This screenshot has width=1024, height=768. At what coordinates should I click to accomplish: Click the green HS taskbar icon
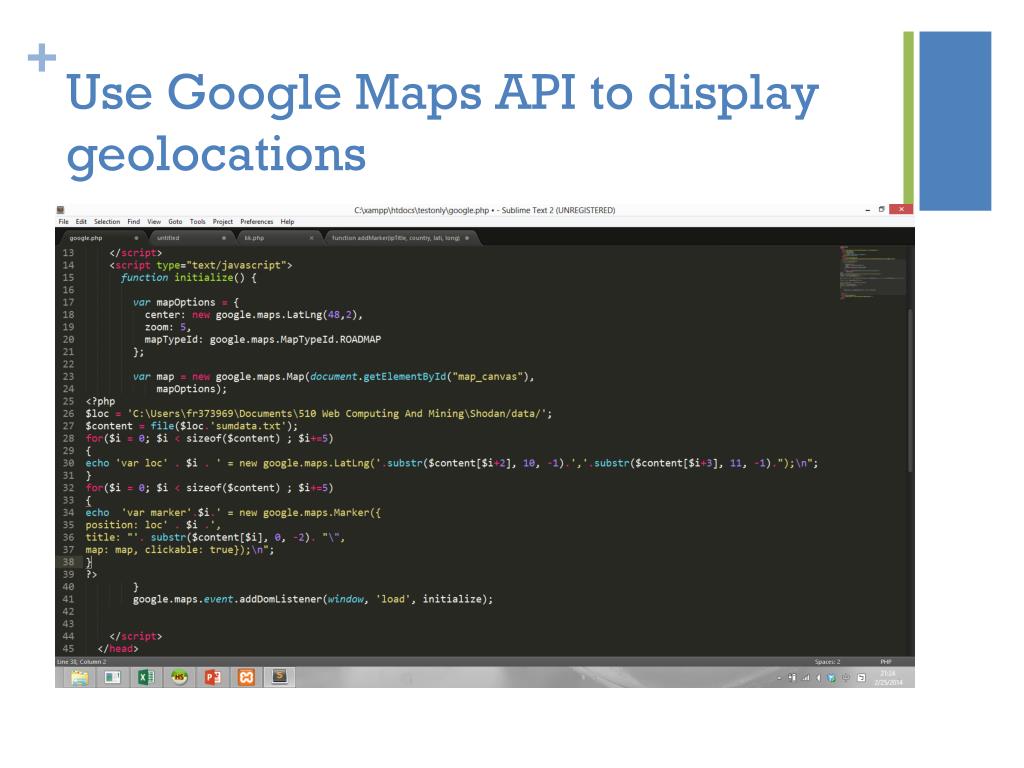tap(179, 677)
